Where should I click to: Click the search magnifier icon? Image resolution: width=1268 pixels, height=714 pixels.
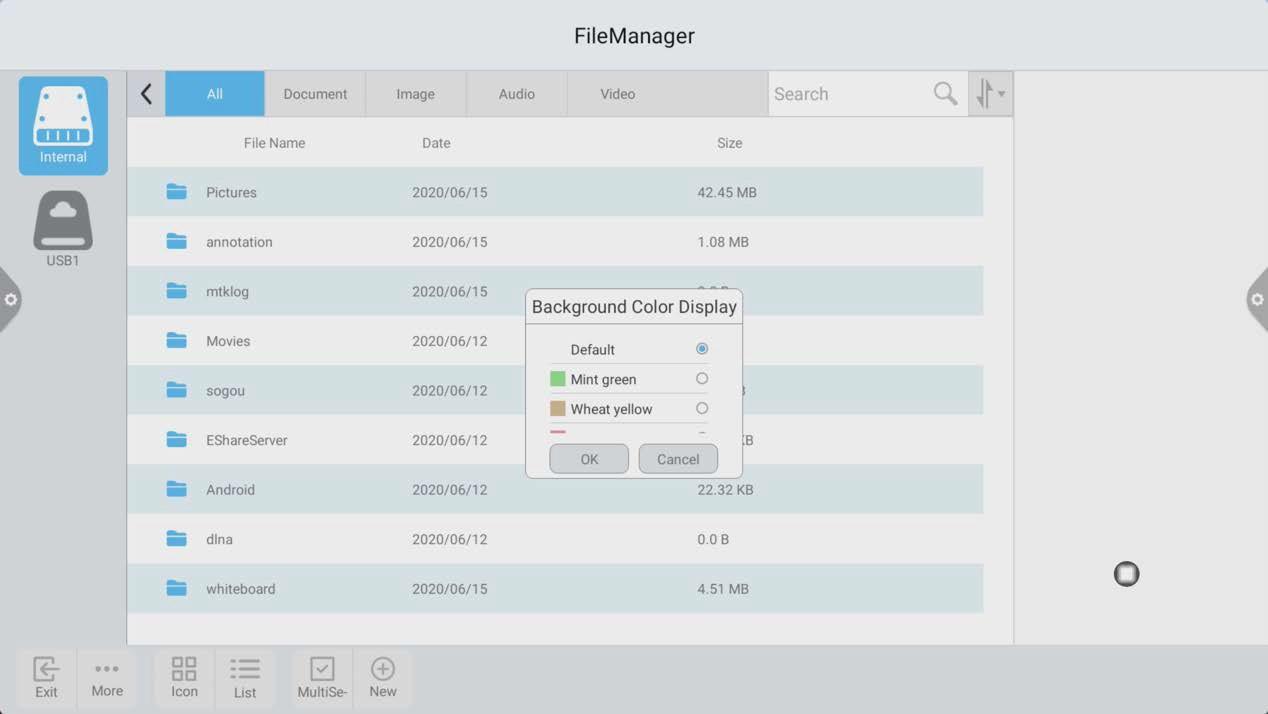945,94
